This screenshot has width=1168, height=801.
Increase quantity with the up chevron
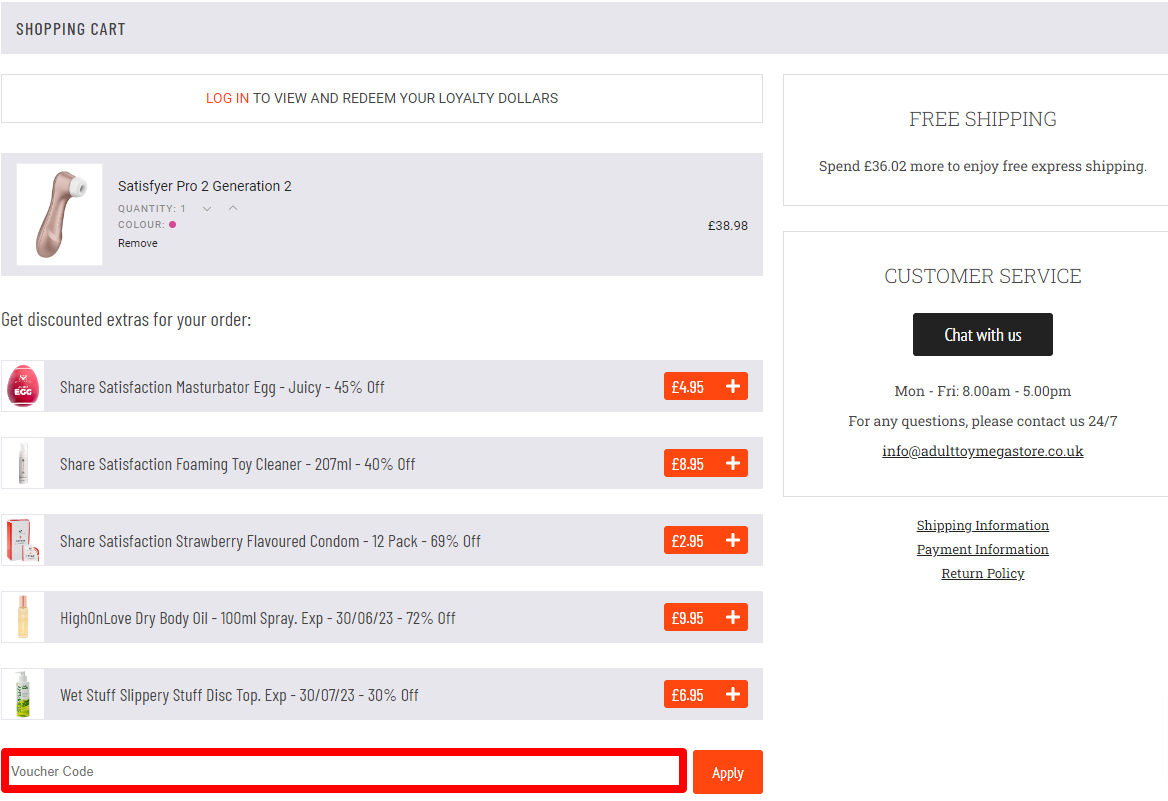tap(233, 208)
